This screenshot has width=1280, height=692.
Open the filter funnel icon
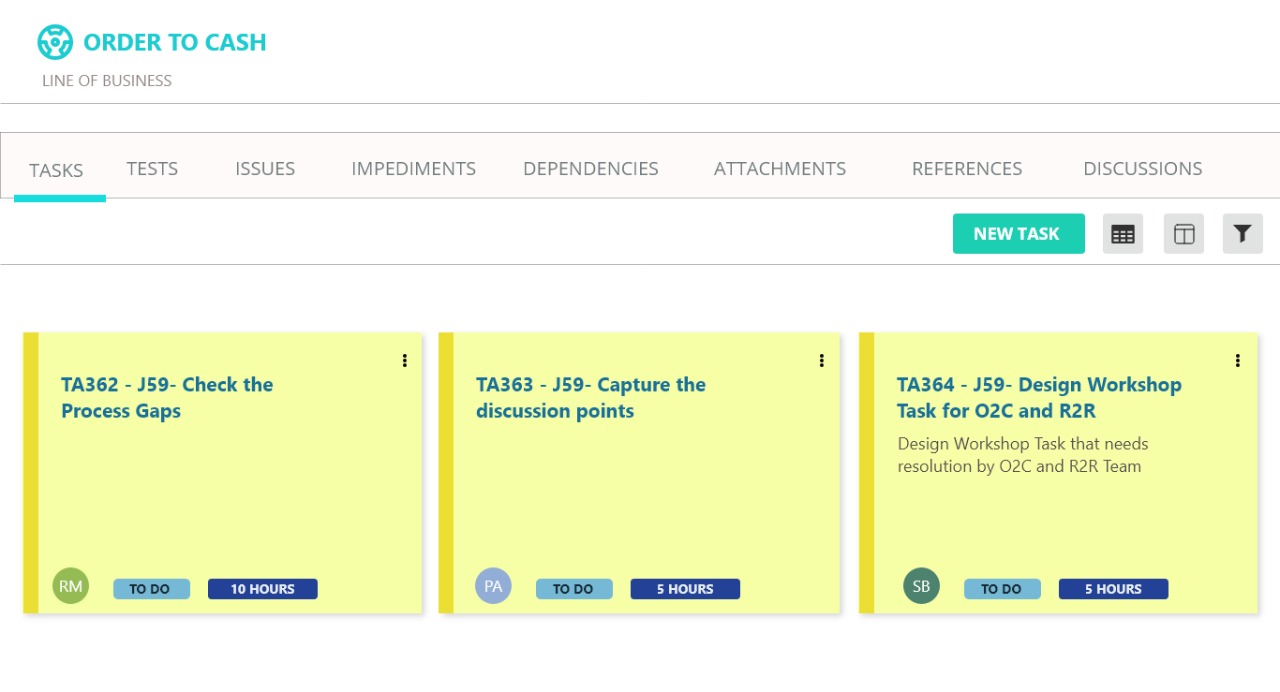(1242, 234)
